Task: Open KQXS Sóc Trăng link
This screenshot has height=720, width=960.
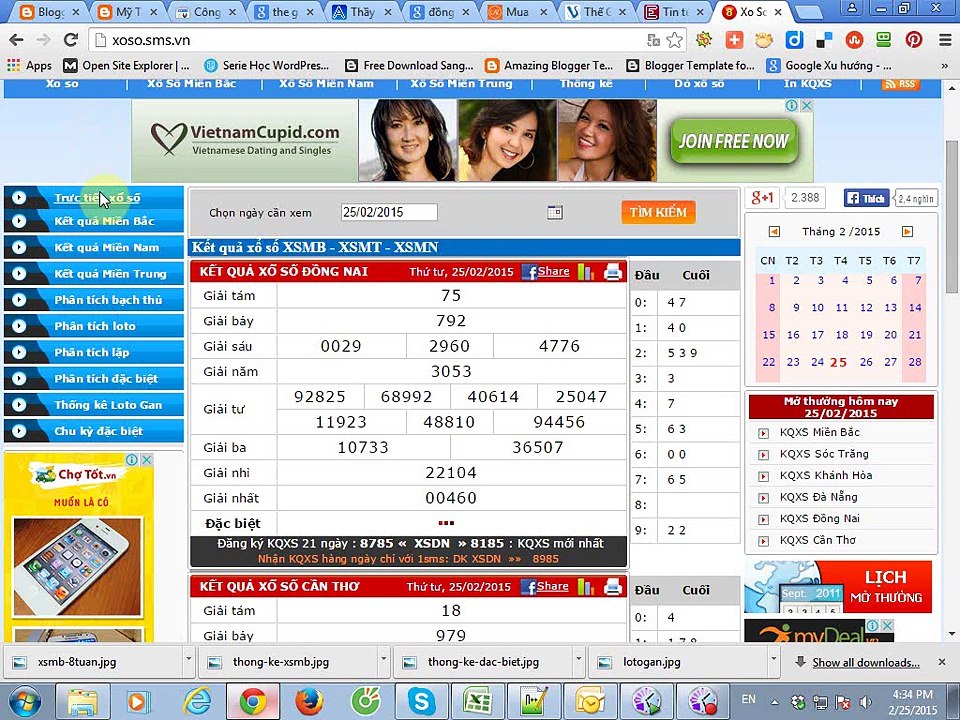Action: (x=824, y=454)
